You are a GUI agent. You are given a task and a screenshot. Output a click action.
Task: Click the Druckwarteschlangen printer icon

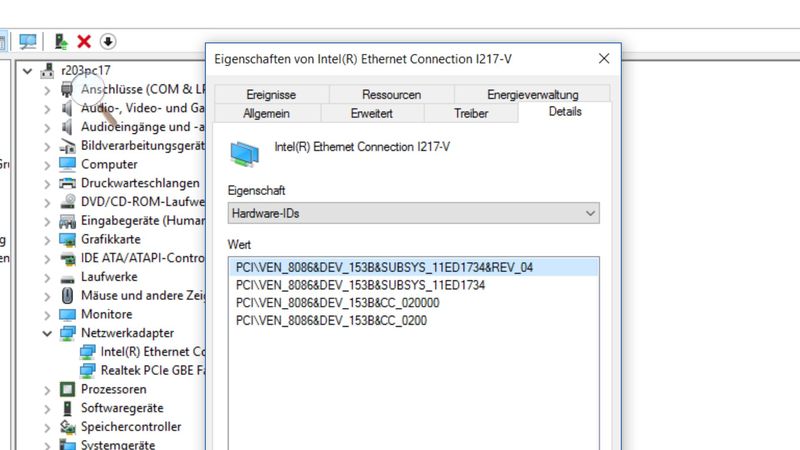point(67,183)
